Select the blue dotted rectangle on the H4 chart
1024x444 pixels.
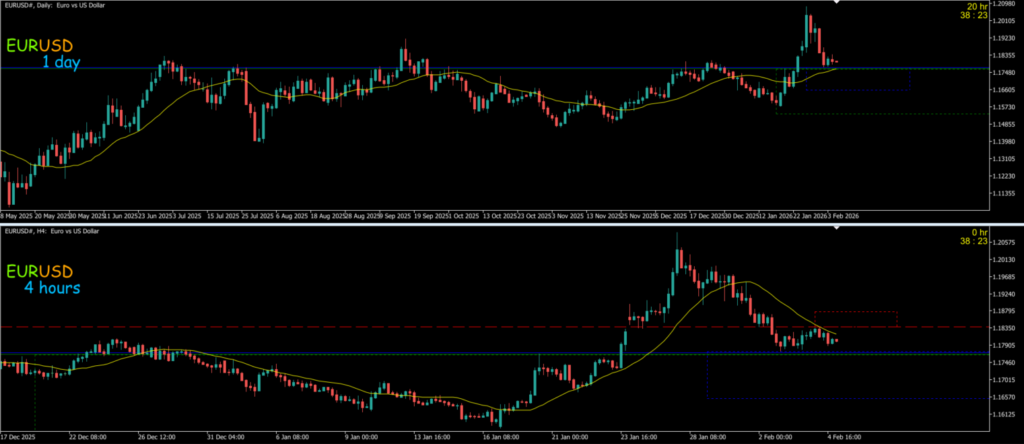707,380
